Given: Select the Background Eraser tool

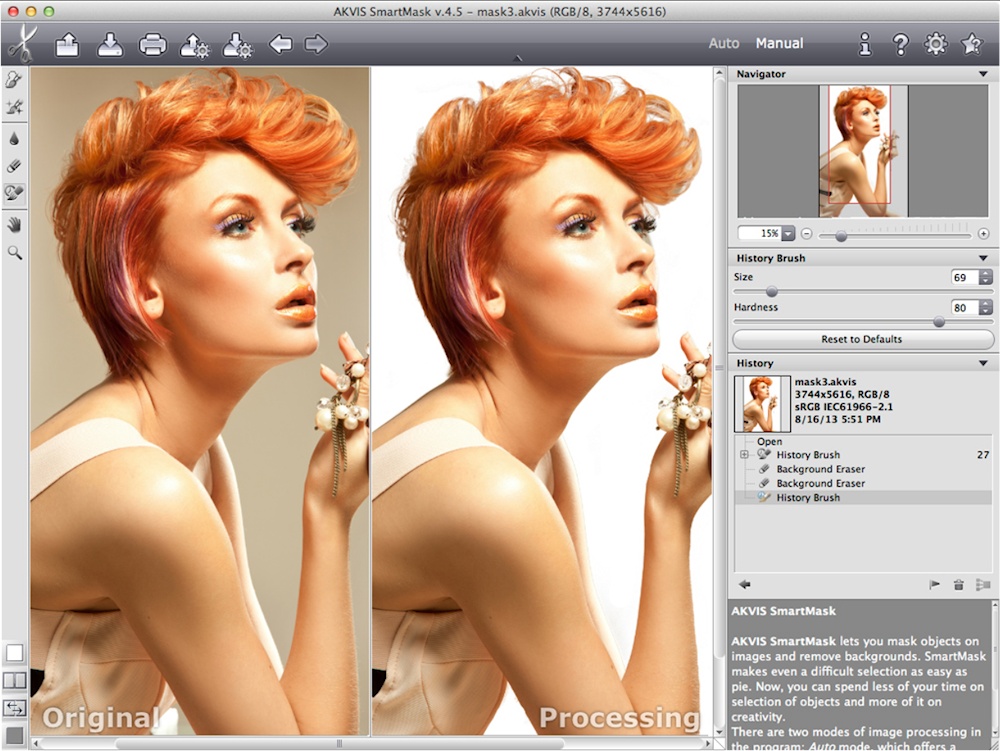Looking at the screenshot, I should (15, 166).
